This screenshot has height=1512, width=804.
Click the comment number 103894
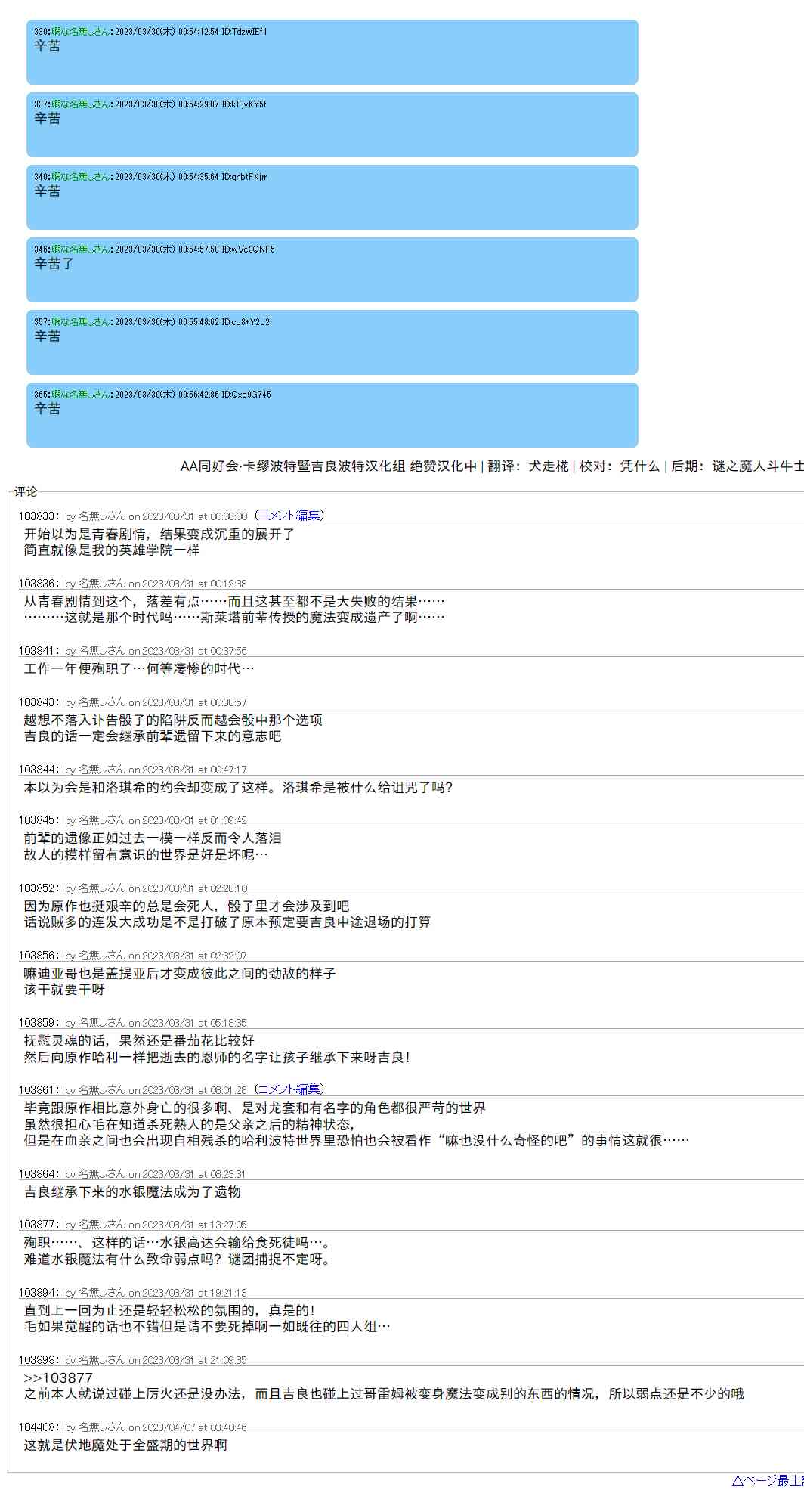tap(38, 1293)
